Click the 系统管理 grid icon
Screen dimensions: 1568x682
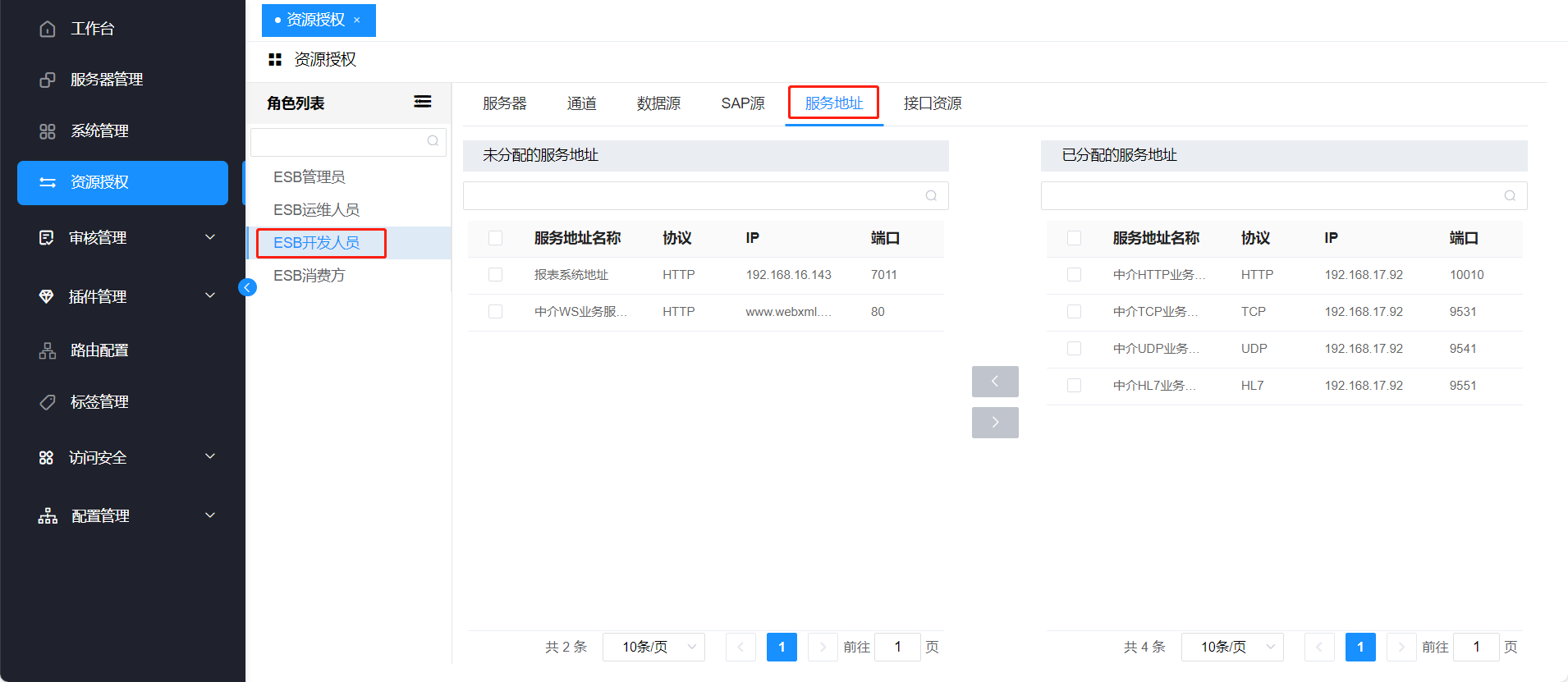pos(48,131)
